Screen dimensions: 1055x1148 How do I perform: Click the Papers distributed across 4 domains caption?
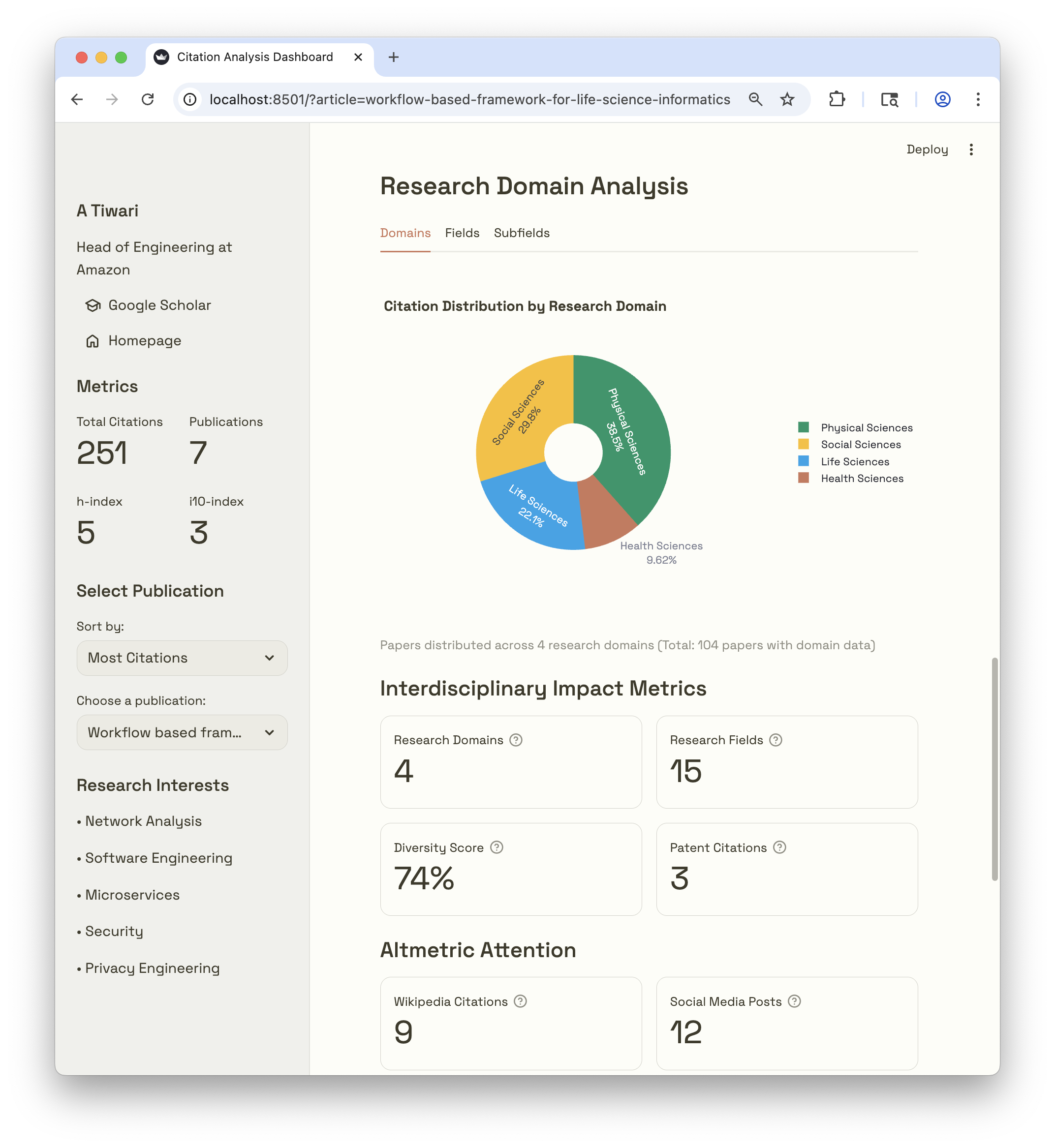click(x=627, y=645)
